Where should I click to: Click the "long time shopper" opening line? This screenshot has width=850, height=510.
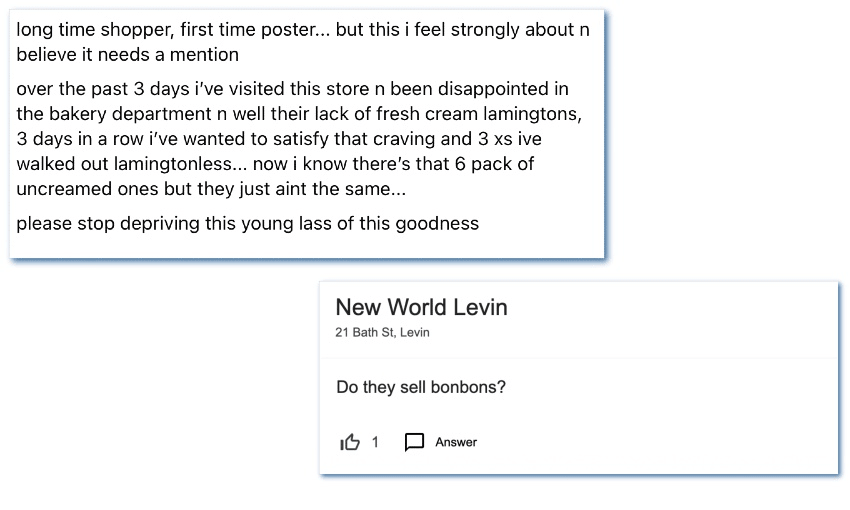[x=83, y=30]
